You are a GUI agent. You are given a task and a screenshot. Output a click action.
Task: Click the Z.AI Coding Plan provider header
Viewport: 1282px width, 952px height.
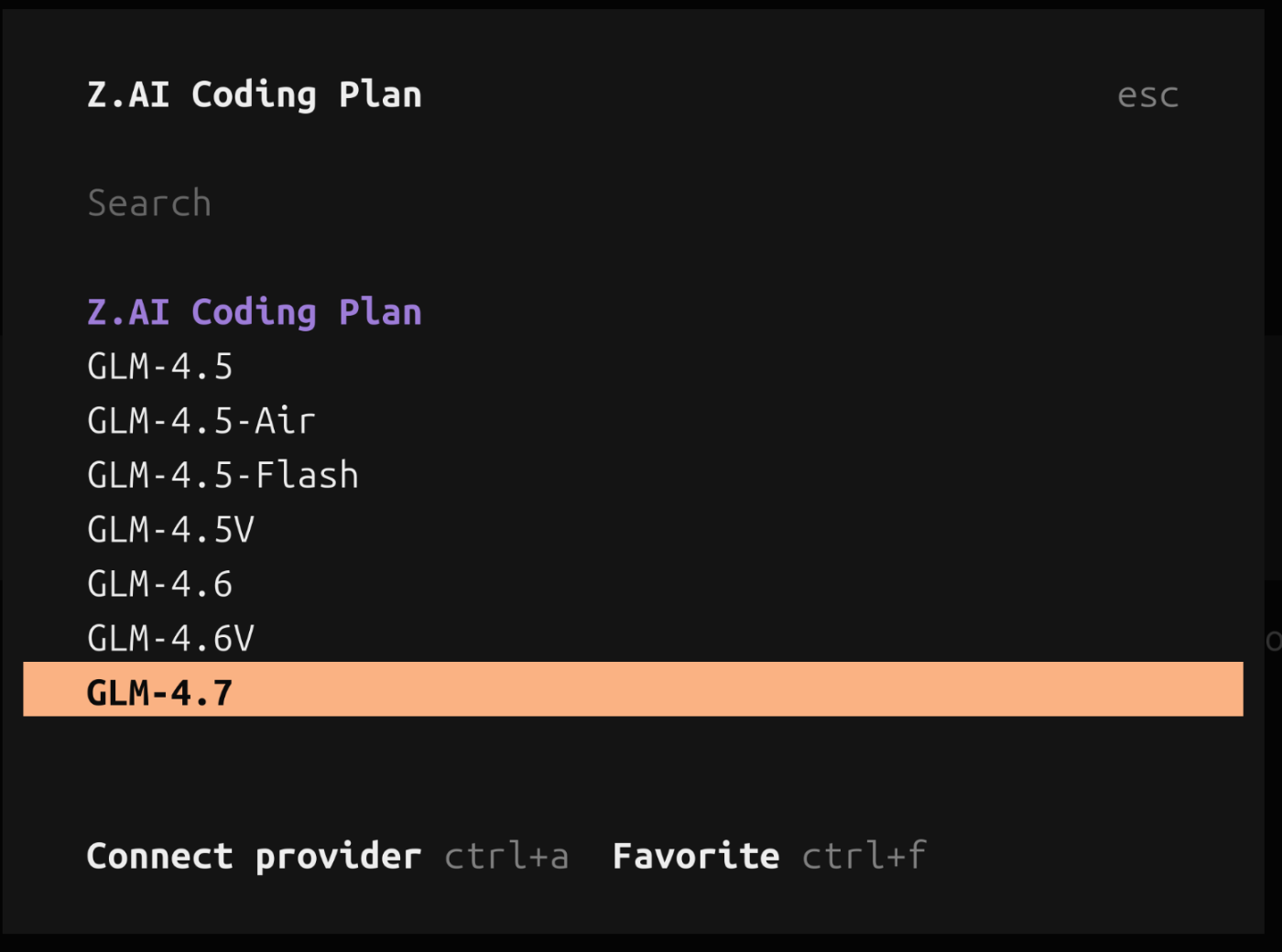click(254, 311)
